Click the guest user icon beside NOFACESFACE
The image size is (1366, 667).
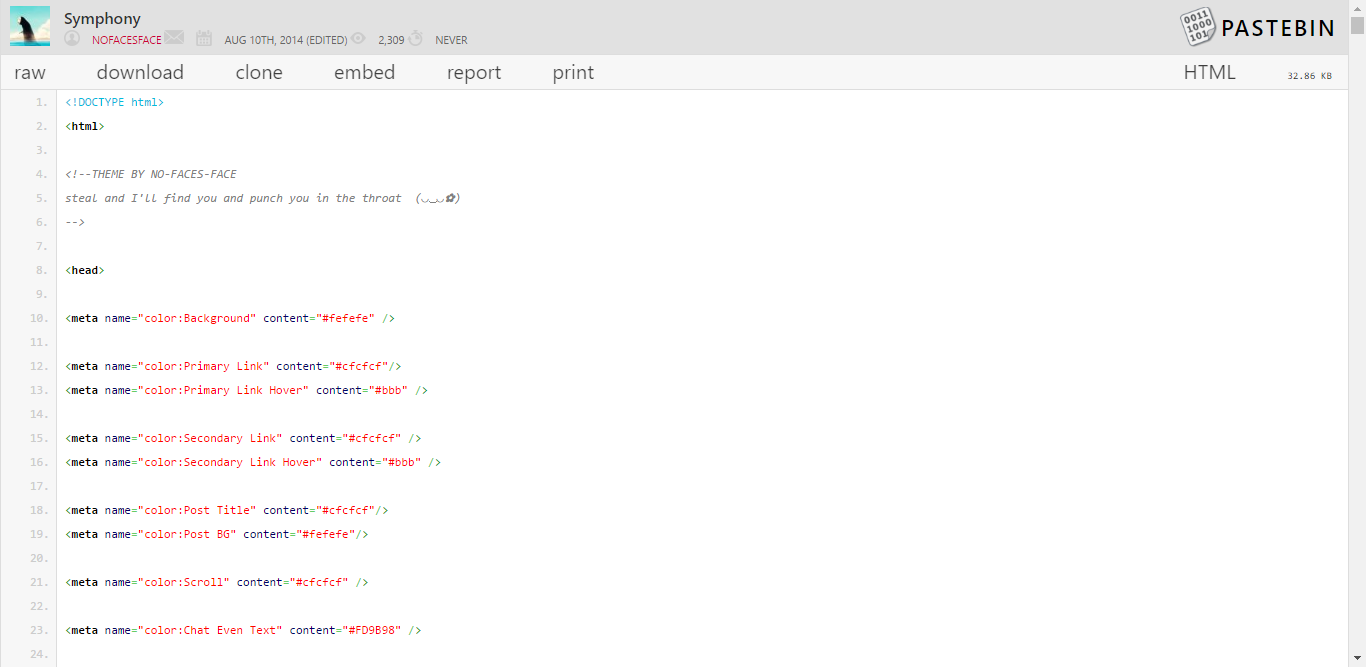point(72,40)
